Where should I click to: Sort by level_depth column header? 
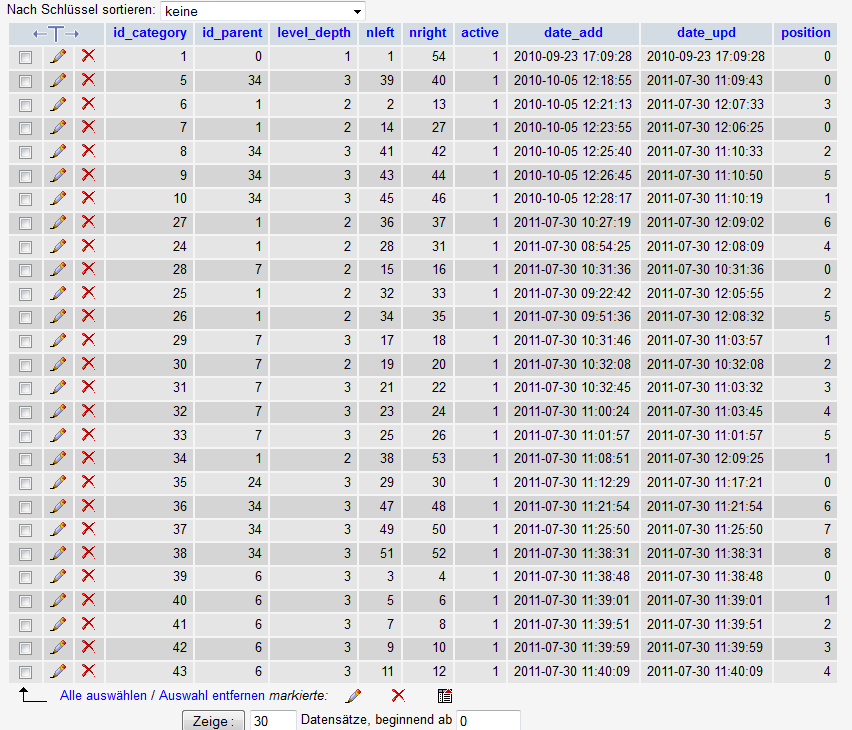314,33
